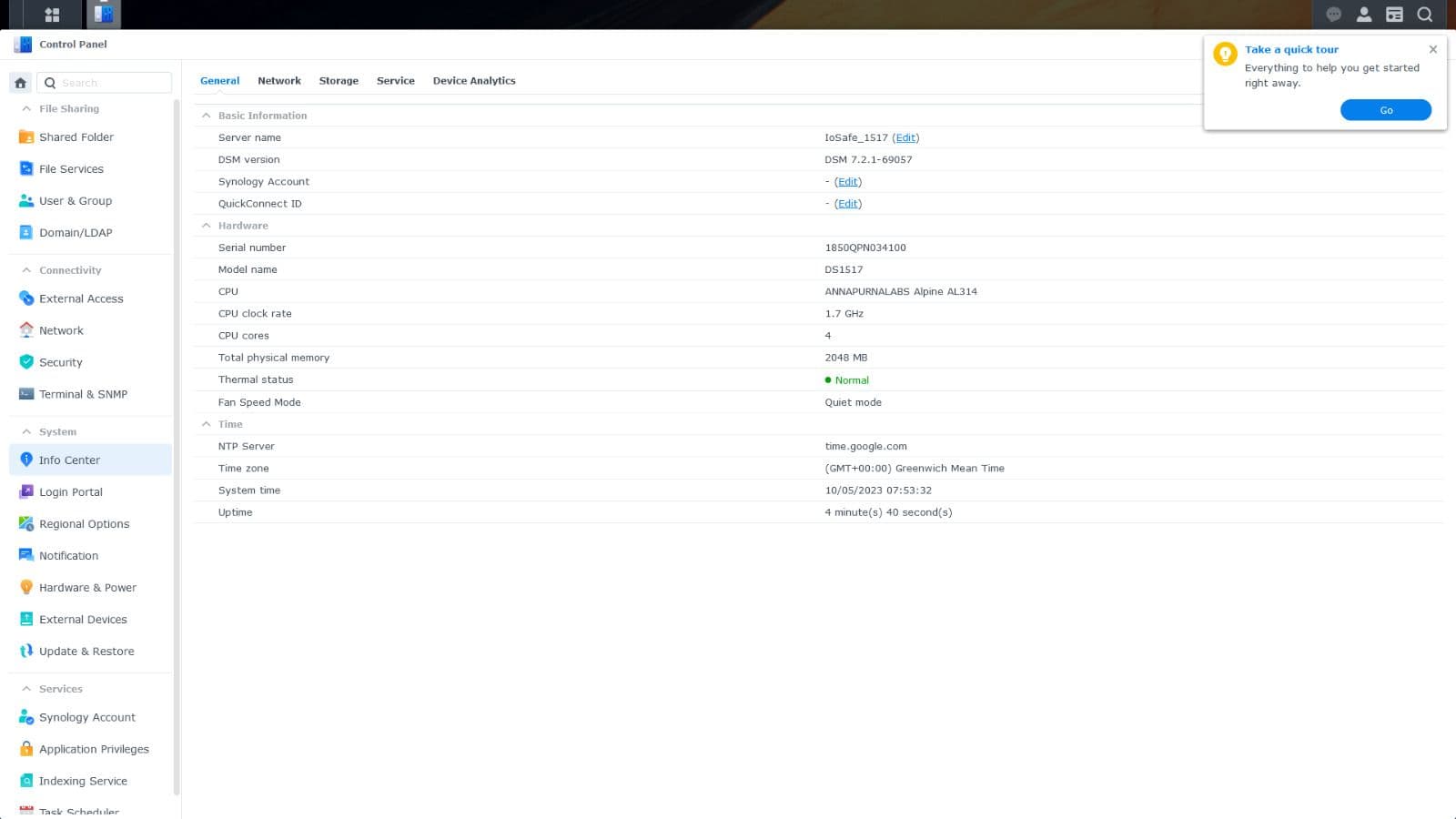This screenshot has height=819, width=1456.
Task: Open the Security section
Action: pyautogui.click(x=61, y=362)
